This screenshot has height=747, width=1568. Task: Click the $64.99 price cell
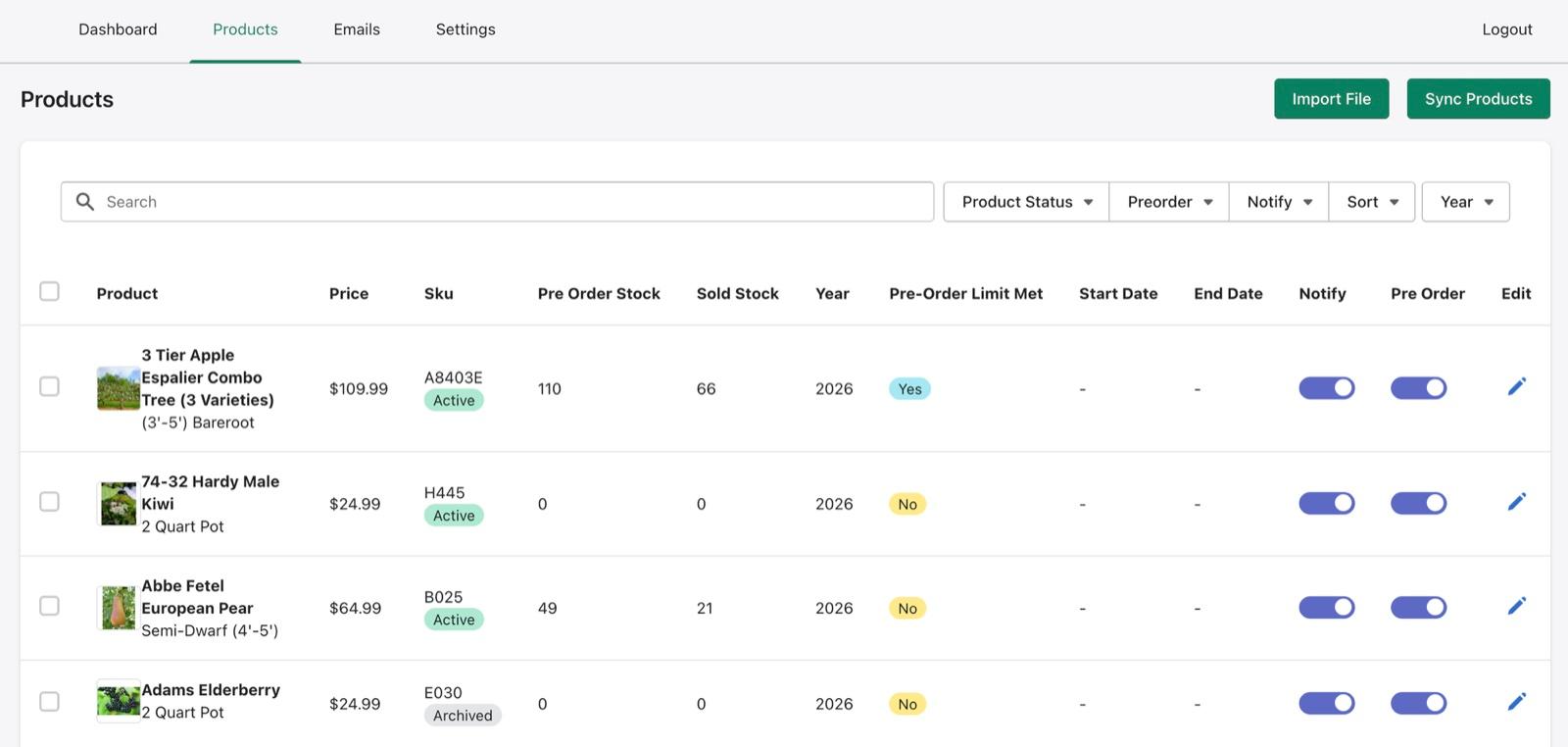coord(355,608)
